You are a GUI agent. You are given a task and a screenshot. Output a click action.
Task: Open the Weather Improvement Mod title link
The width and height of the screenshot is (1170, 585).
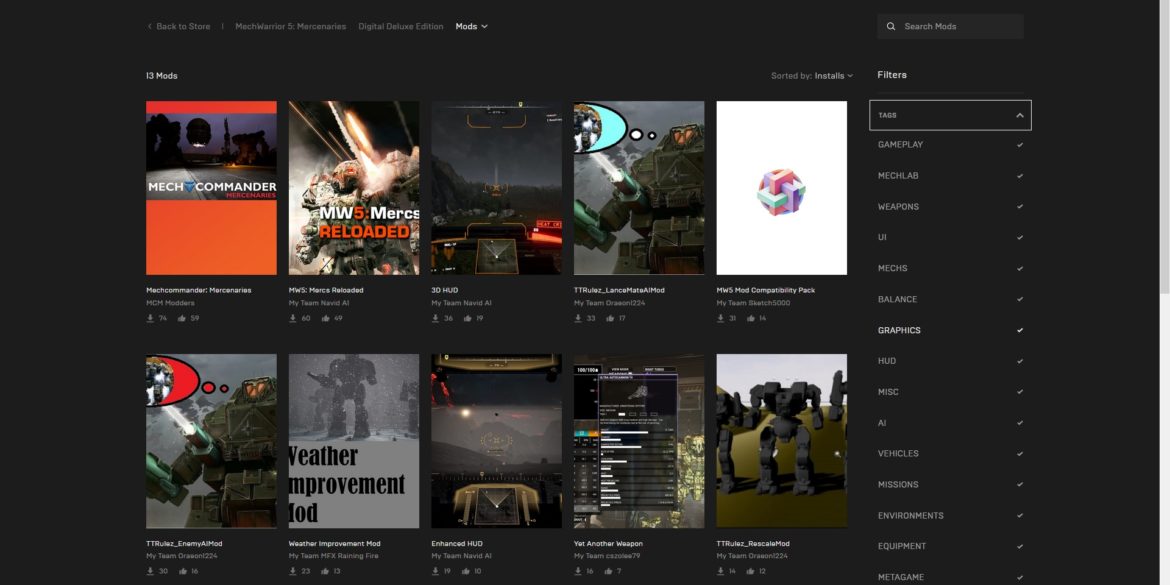click(334, 543)
